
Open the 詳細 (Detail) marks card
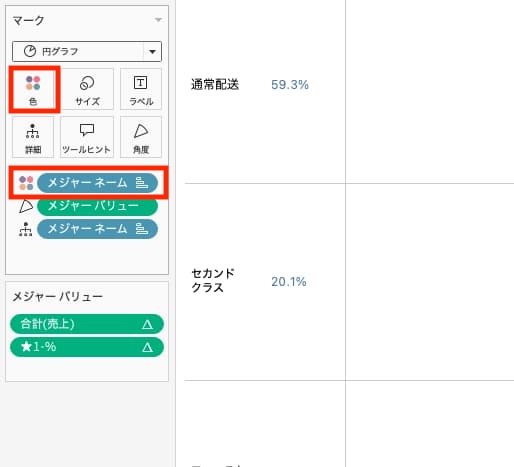point(33,137)
